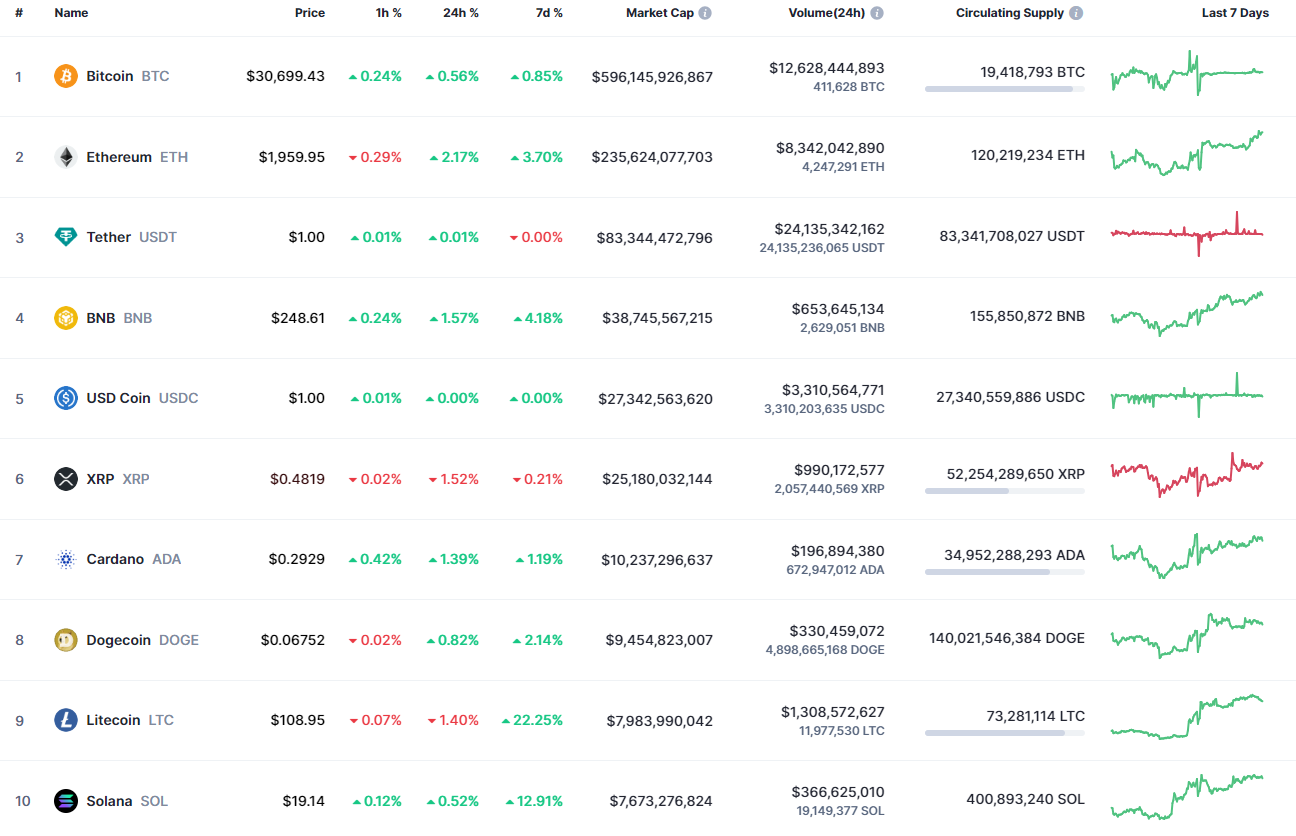Image resolution: width=1296 pixels, height=836 pixels.
Task: Click the Volume(24h) info icon
Action: coord(877,13)
